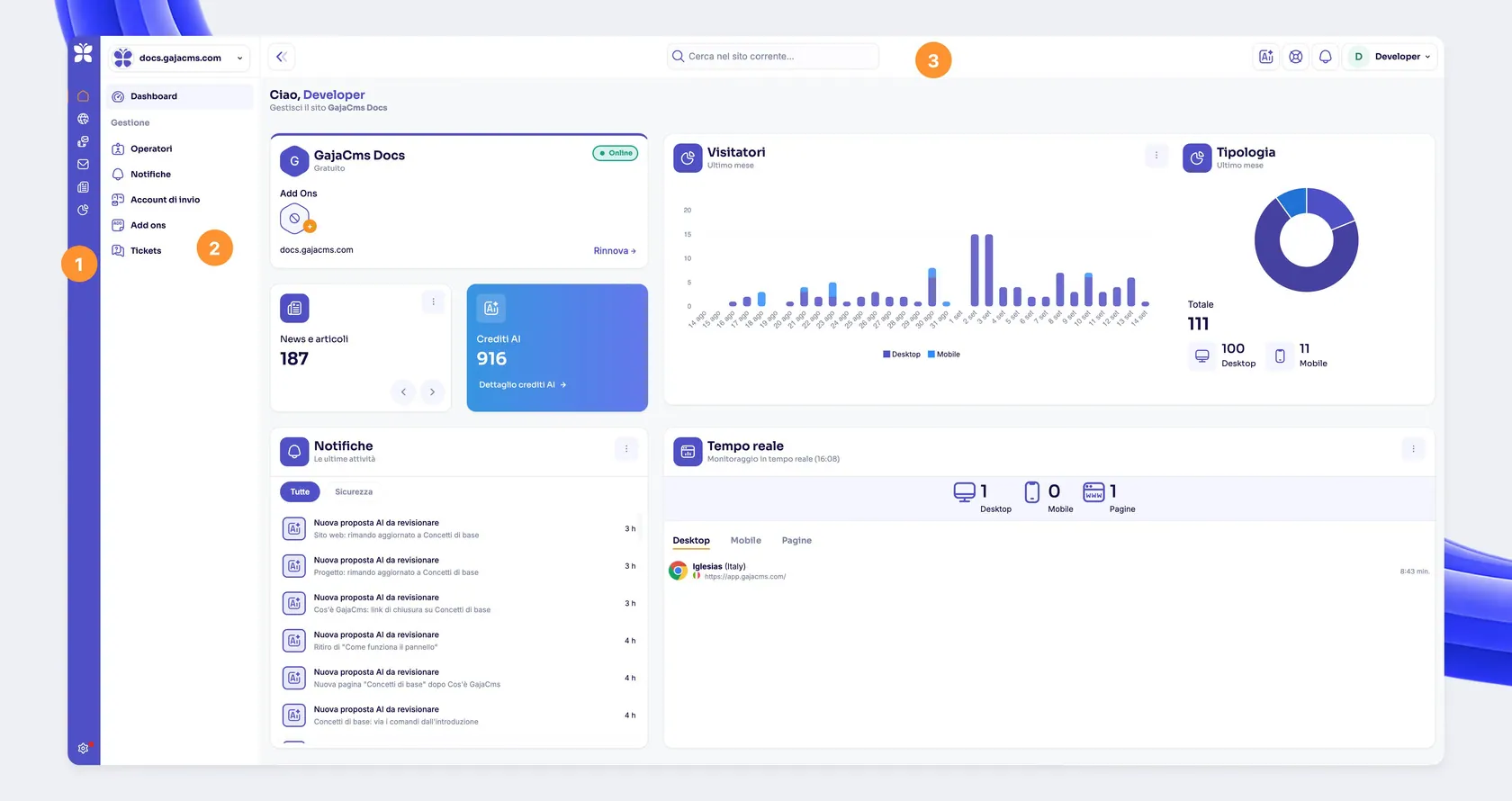1512x801 pixels.
Task: Open the Visitatori card options menu
Action: pyautogui.click(x=1156, y=155)
